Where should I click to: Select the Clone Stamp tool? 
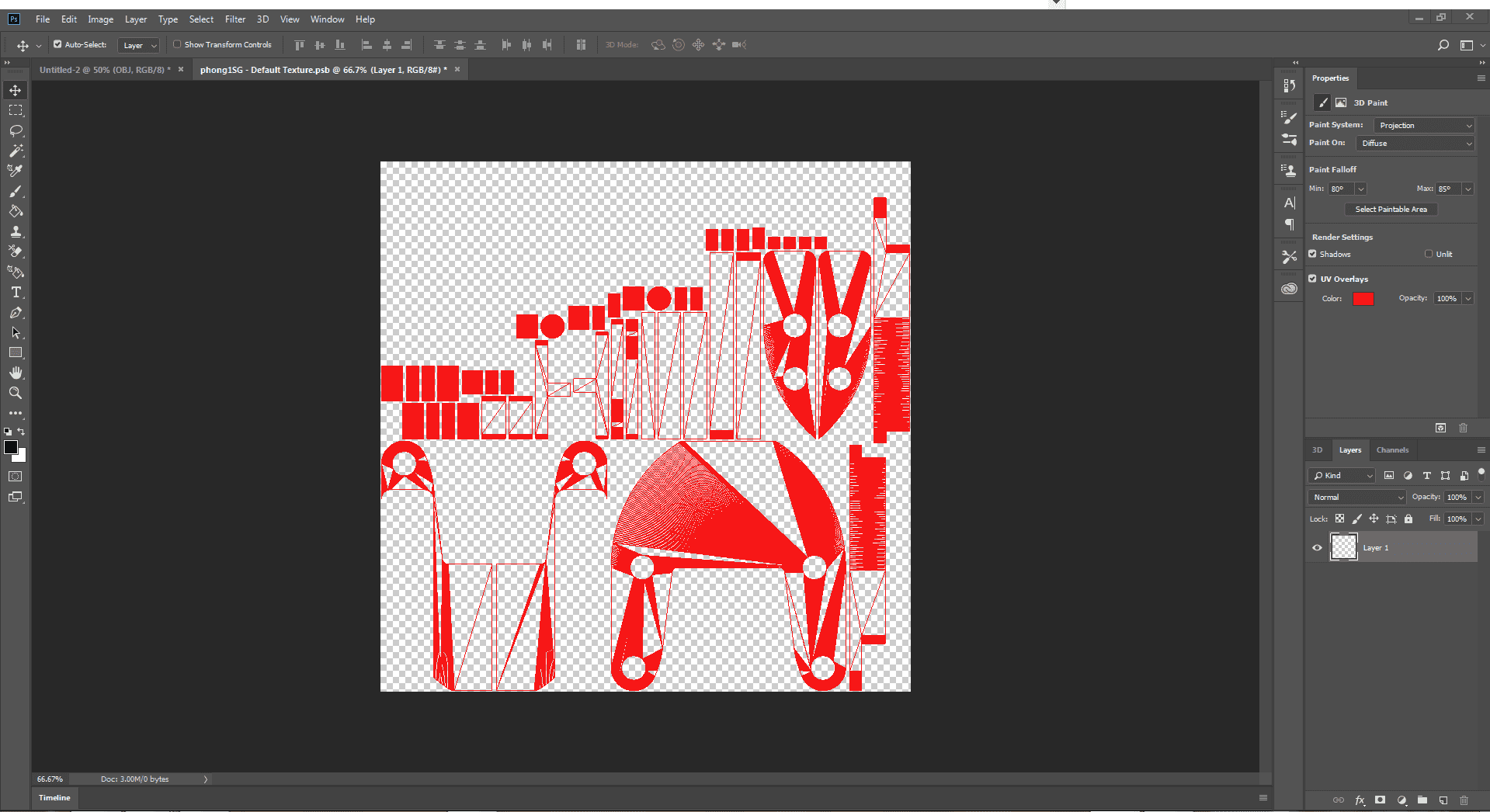tap(16, 231)
